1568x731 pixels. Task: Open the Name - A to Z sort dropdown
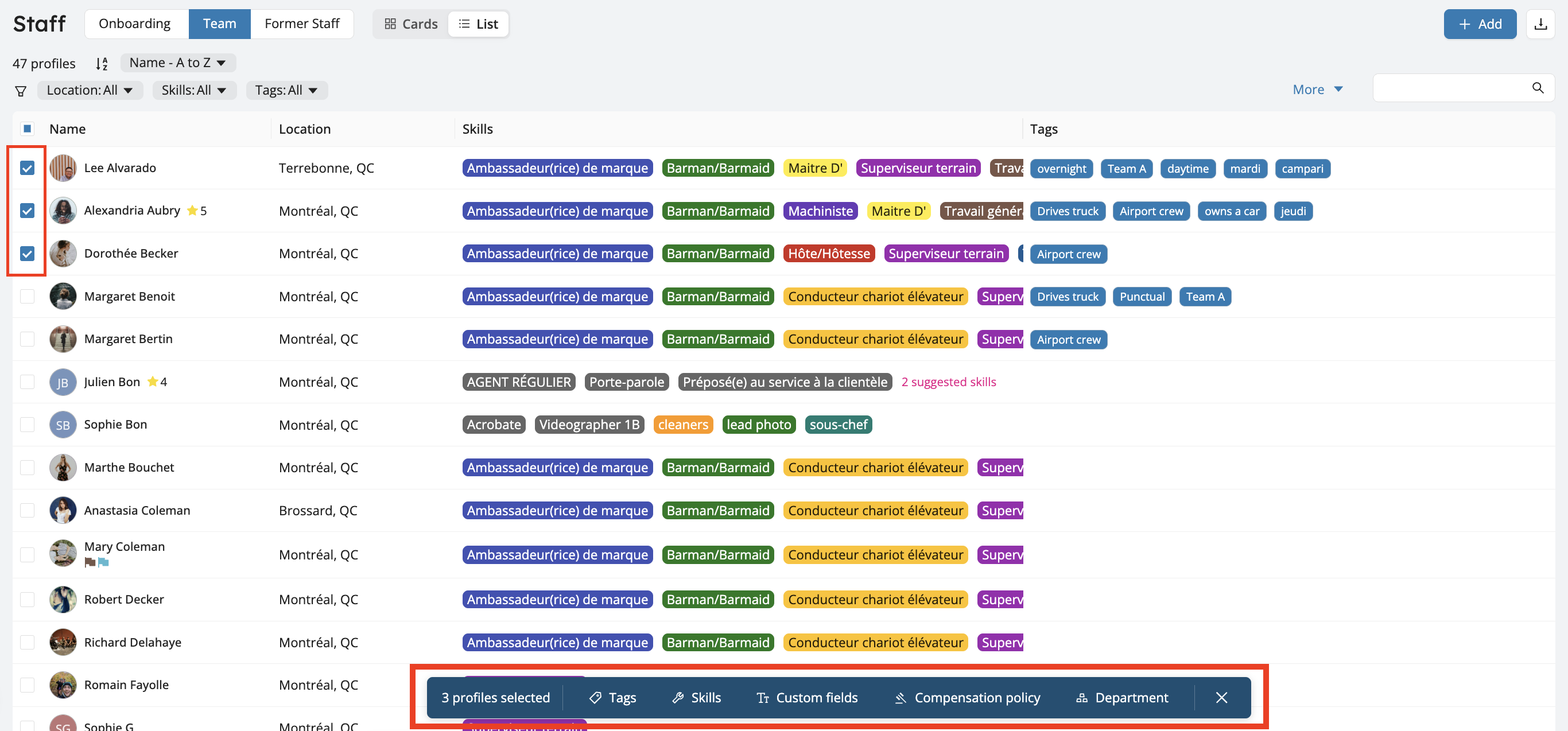[178, 63]
